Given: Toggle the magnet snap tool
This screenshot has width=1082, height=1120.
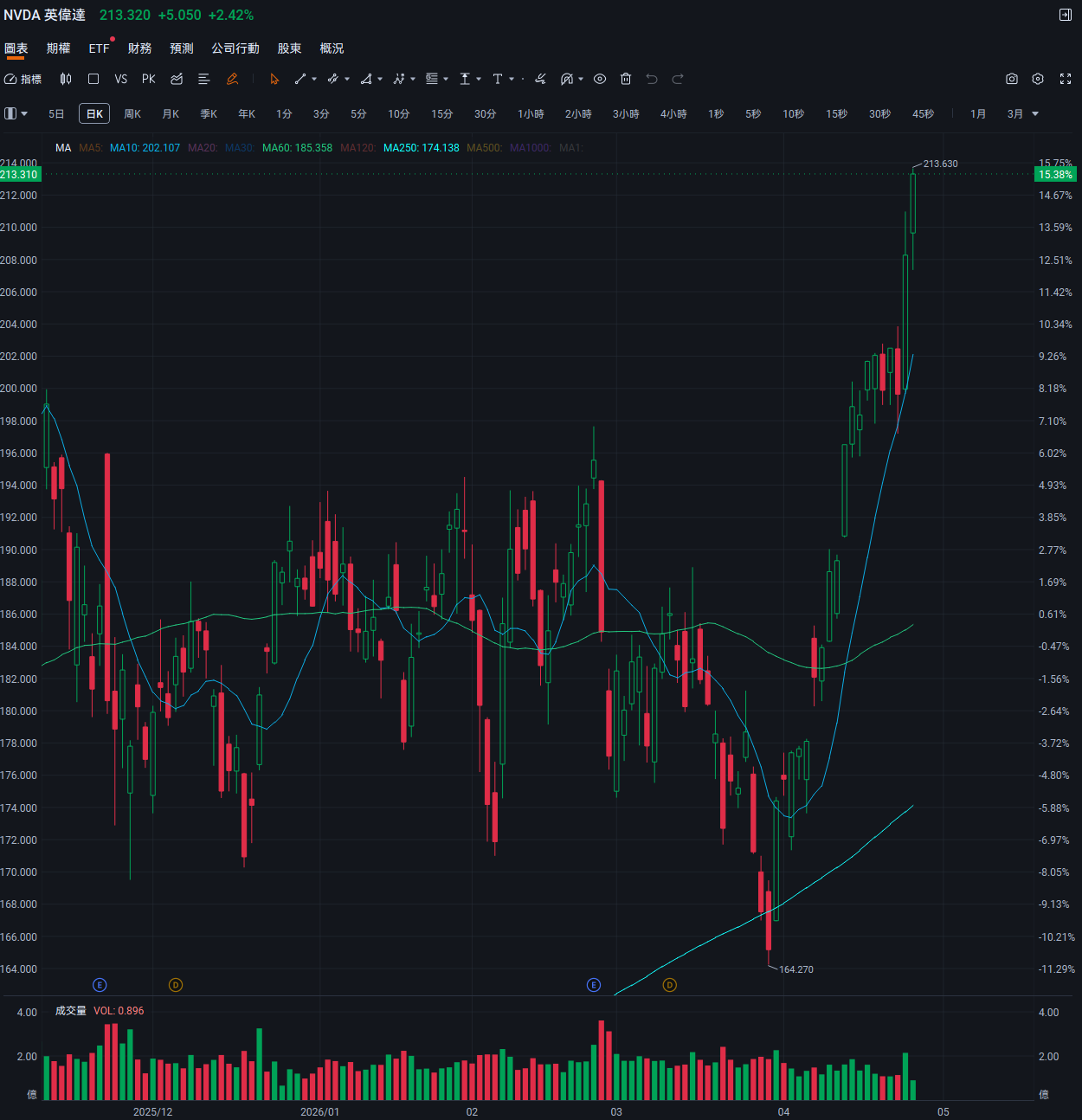Looking at the screenshot, I should pos(567,79).
